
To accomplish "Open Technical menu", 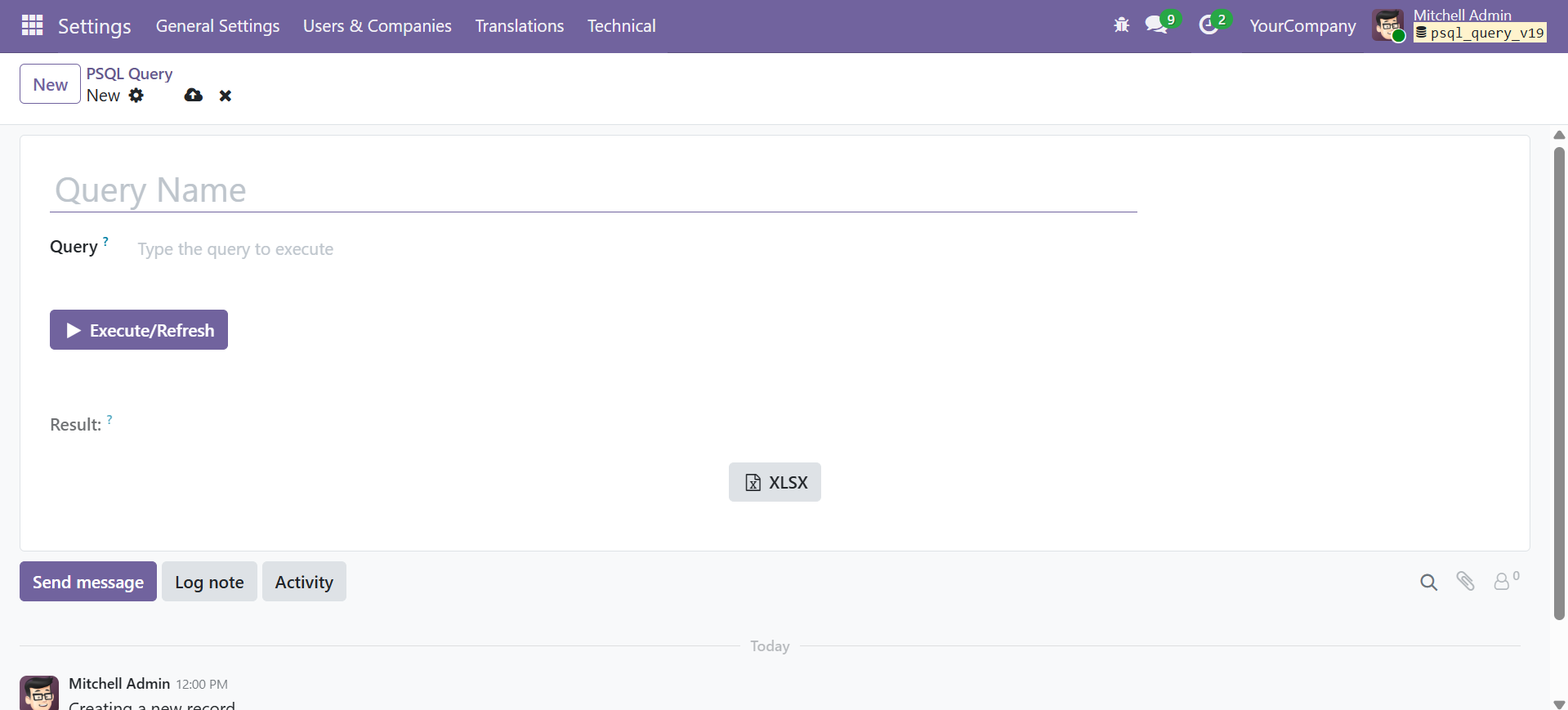I will [622, 26].
